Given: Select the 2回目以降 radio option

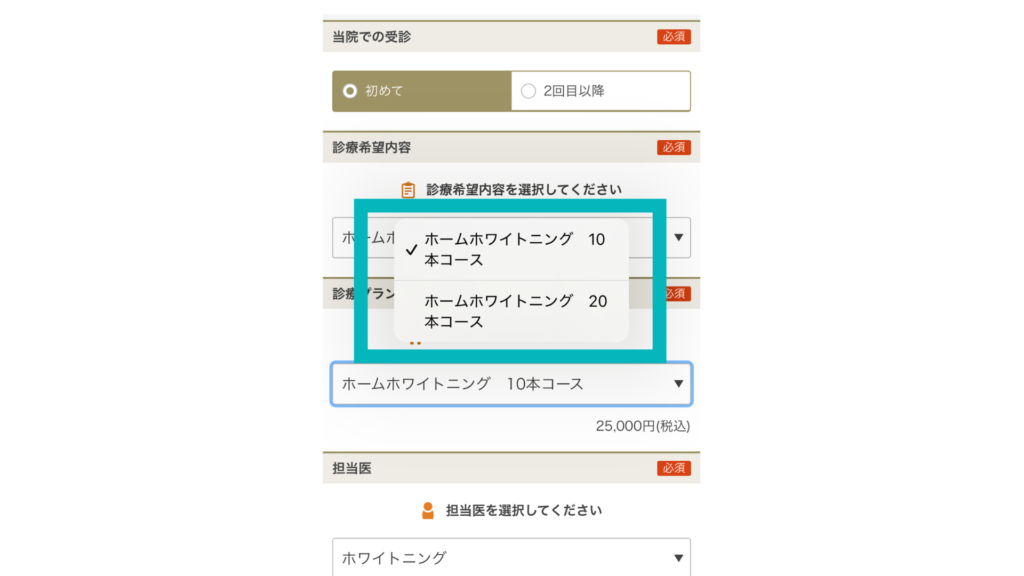Looking at the screenshot, I should click(x=601, y=91).
